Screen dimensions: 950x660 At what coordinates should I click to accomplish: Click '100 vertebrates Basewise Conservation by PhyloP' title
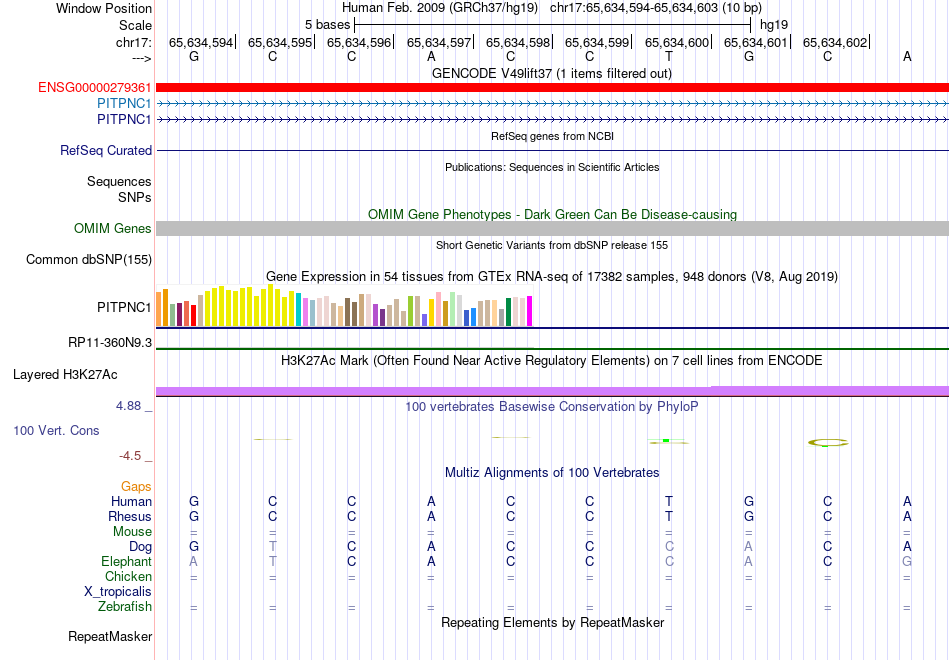pos(552,407)
